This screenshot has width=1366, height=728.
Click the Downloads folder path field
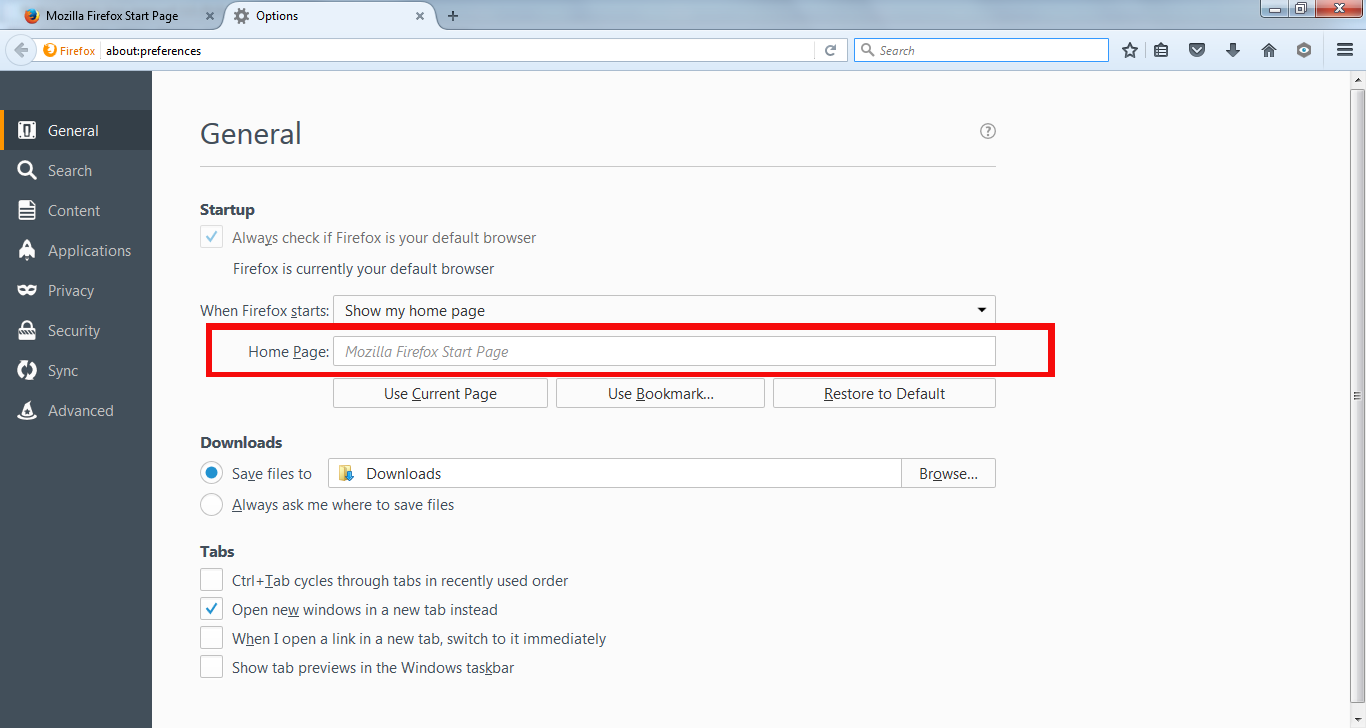615,473
